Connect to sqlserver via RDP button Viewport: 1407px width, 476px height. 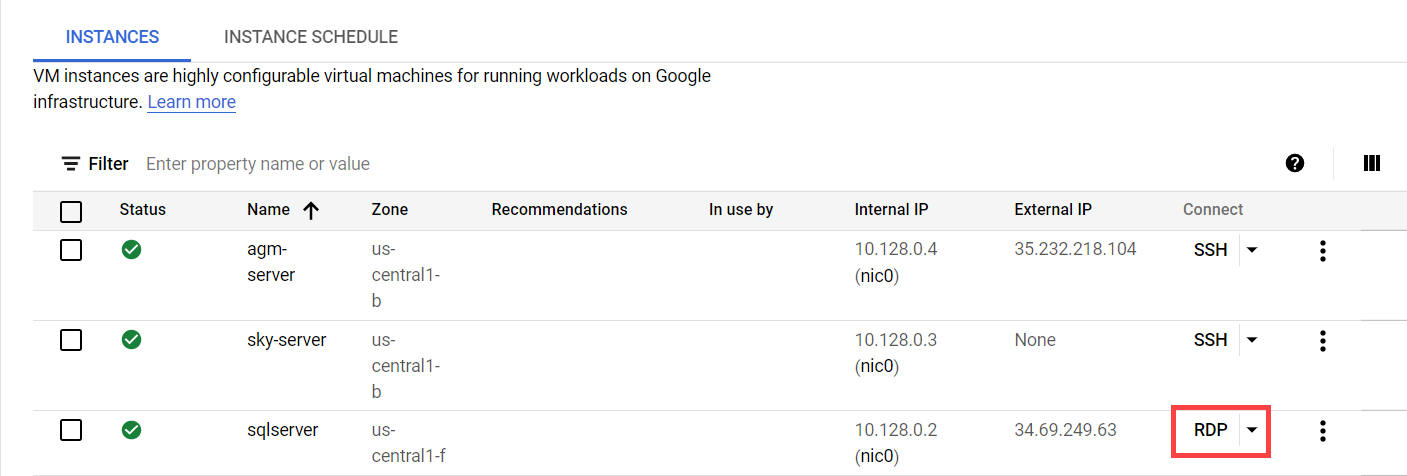click(x=1210, y=431)
